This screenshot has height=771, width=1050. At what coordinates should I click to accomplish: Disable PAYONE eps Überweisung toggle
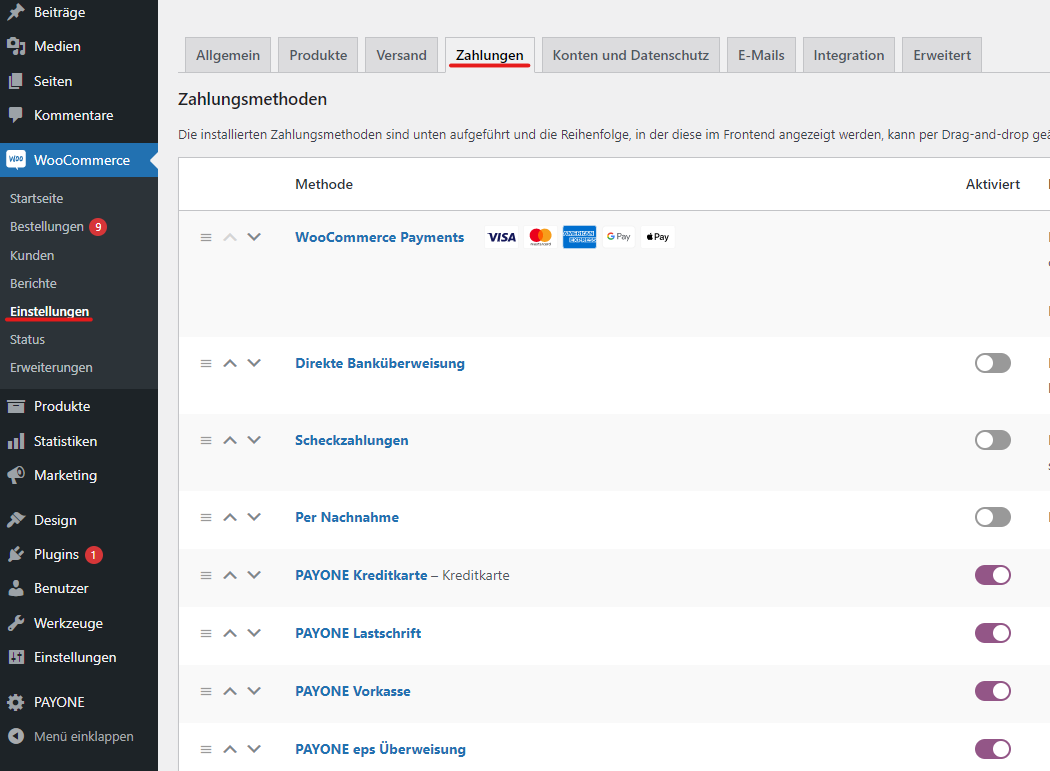992,749
